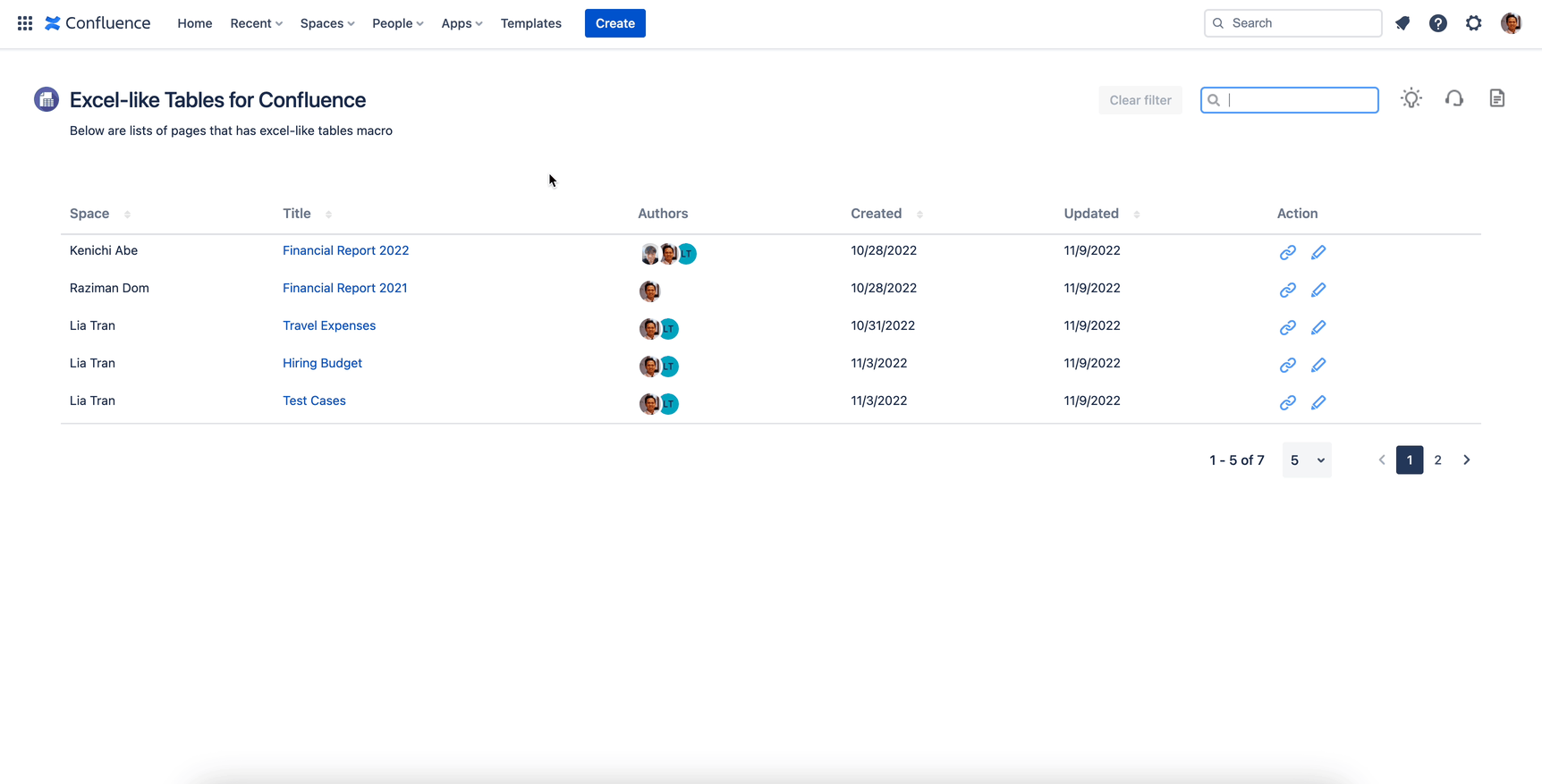Image resolution: width=1542 pixels, height=784 pixels.
Task: Click the link icon for the Test Cases row
Action: (x=1287, y=403)
